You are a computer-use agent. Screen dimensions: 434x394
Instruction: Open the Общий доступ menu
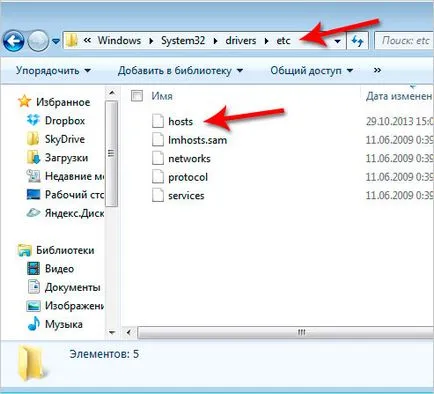tap(312, 71)
